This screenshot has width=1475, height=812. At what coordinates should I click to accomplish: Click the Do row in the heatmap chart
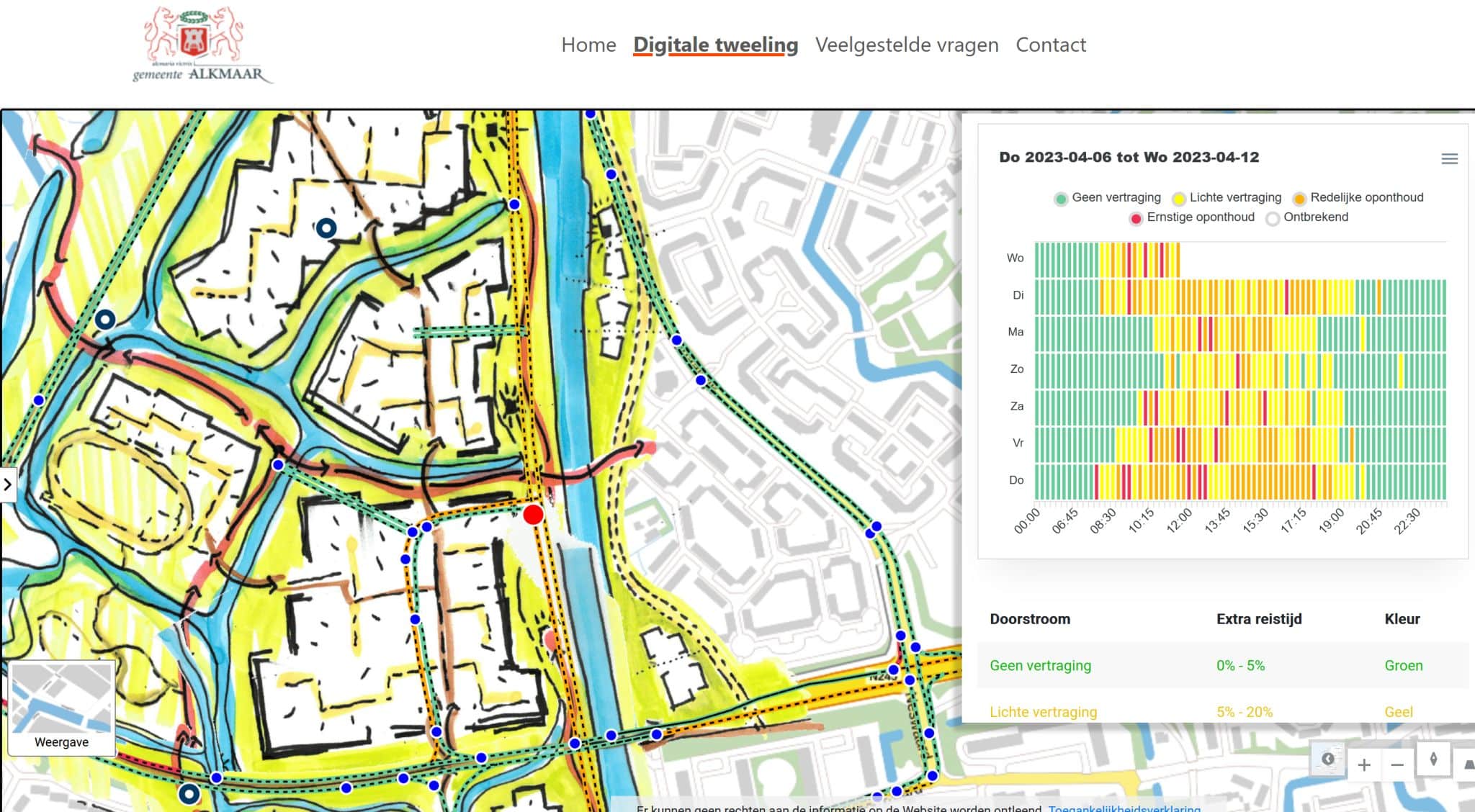[1240, 482]
